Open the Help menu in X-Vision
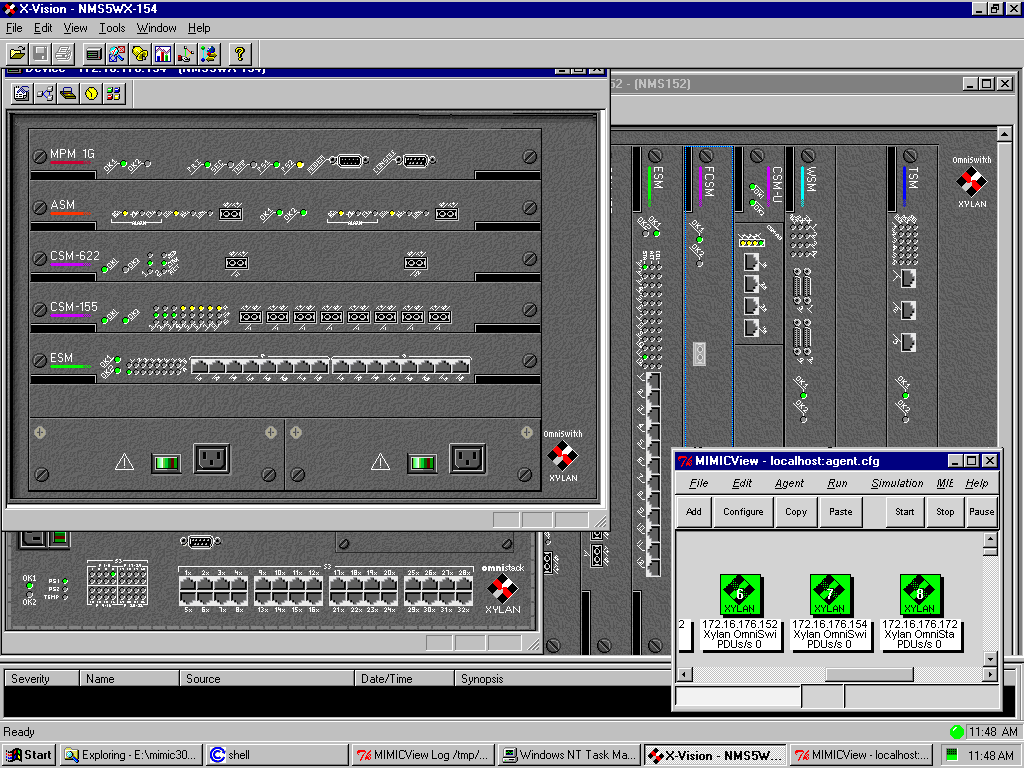 (x=199, y=28)
